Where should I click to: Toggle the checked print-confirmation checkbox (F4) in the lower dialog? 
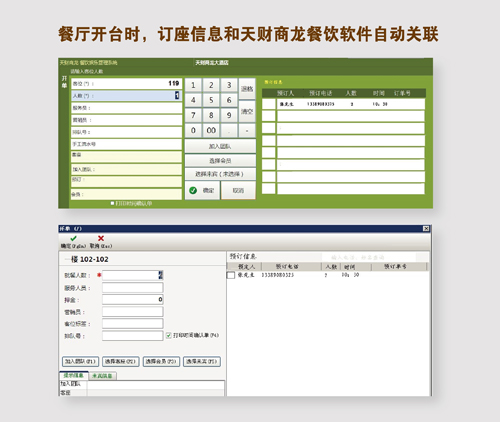click(169, 335)
